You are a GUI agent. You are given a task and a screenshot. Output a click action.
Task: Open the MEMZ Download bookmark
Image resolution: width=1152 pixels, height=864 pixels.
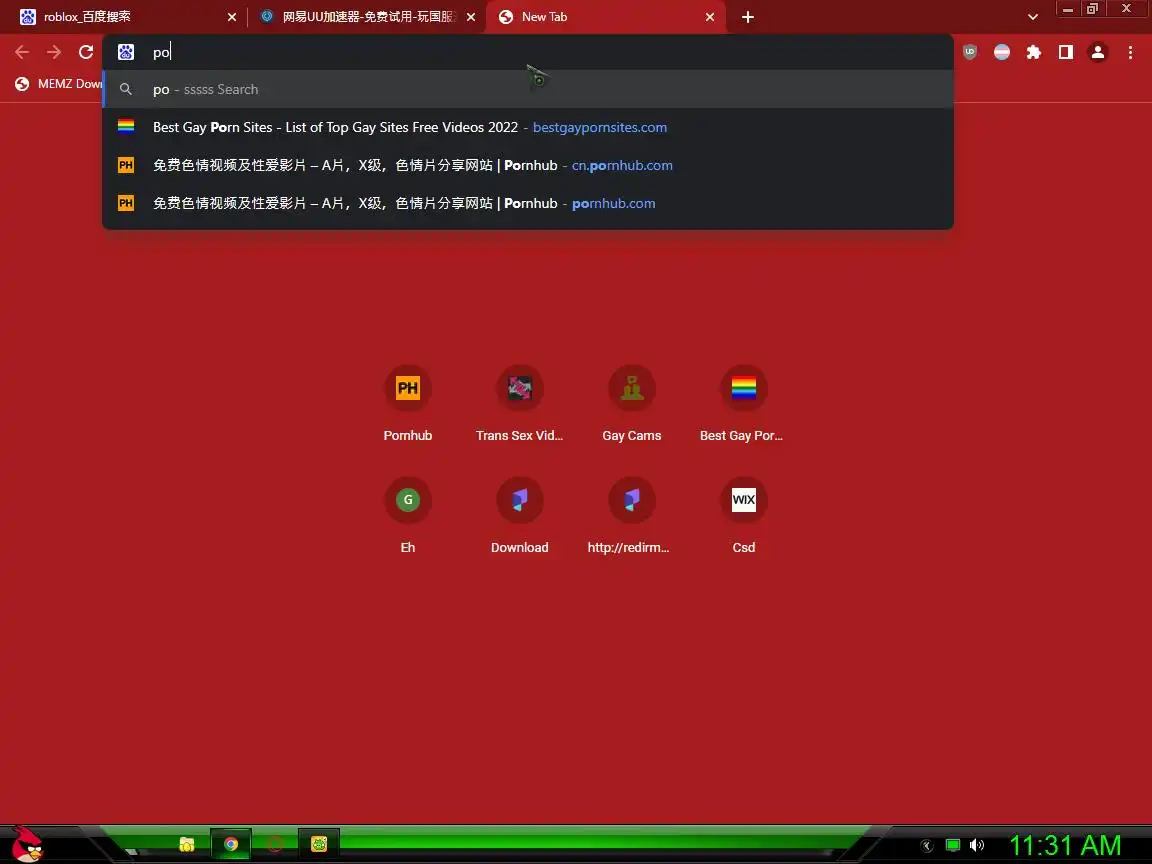pyautogui.click(x=59, y=84)
